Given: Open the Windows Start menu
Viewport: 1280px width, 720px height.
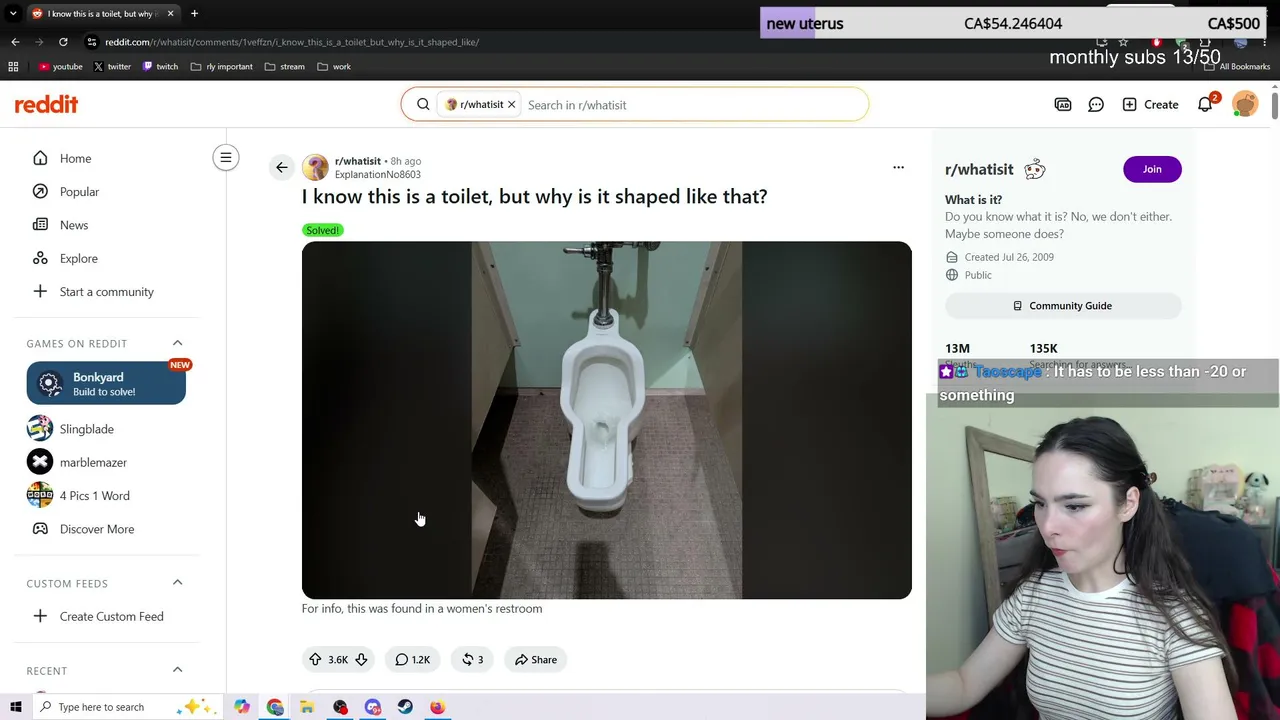Looking at the screenshot, I should (15, 707).
